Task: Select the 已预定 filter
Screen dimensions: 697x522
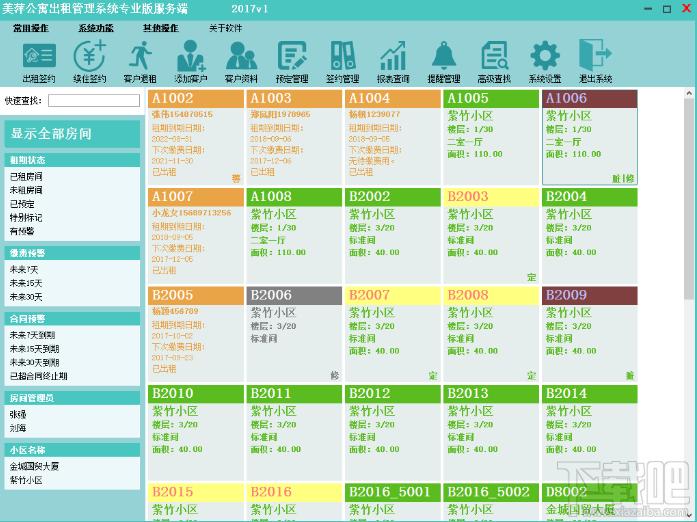Action: [x=22, y=204]
